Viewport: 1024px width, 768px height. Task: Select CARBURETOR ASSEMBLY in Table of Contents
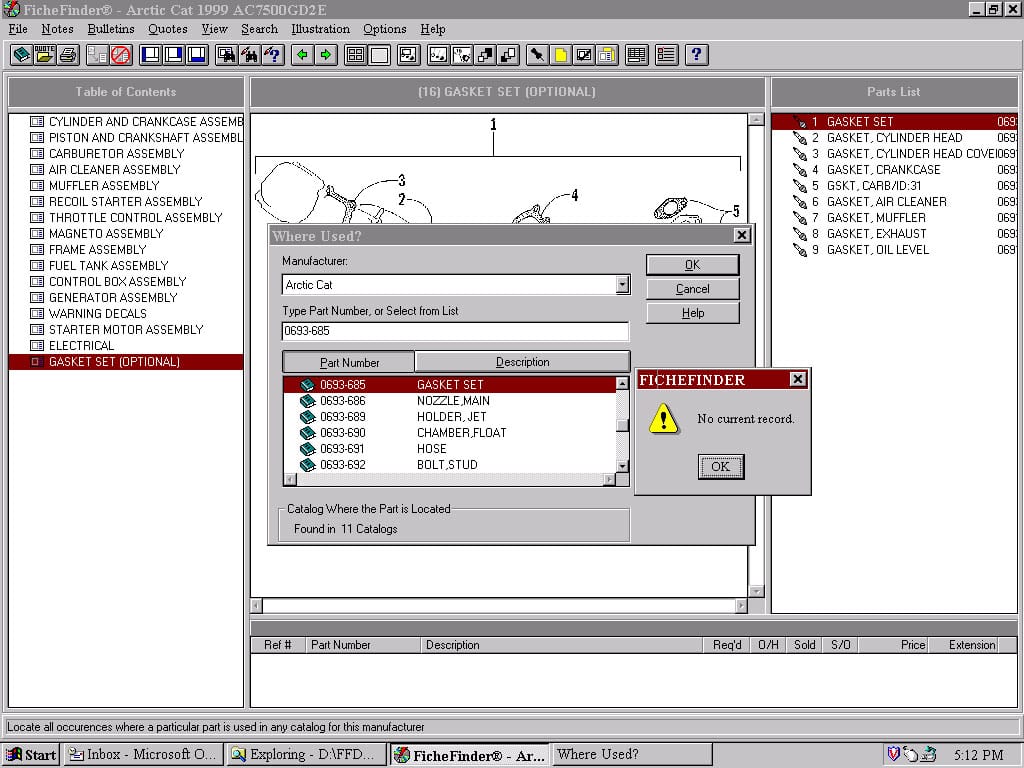coord(116,154)
